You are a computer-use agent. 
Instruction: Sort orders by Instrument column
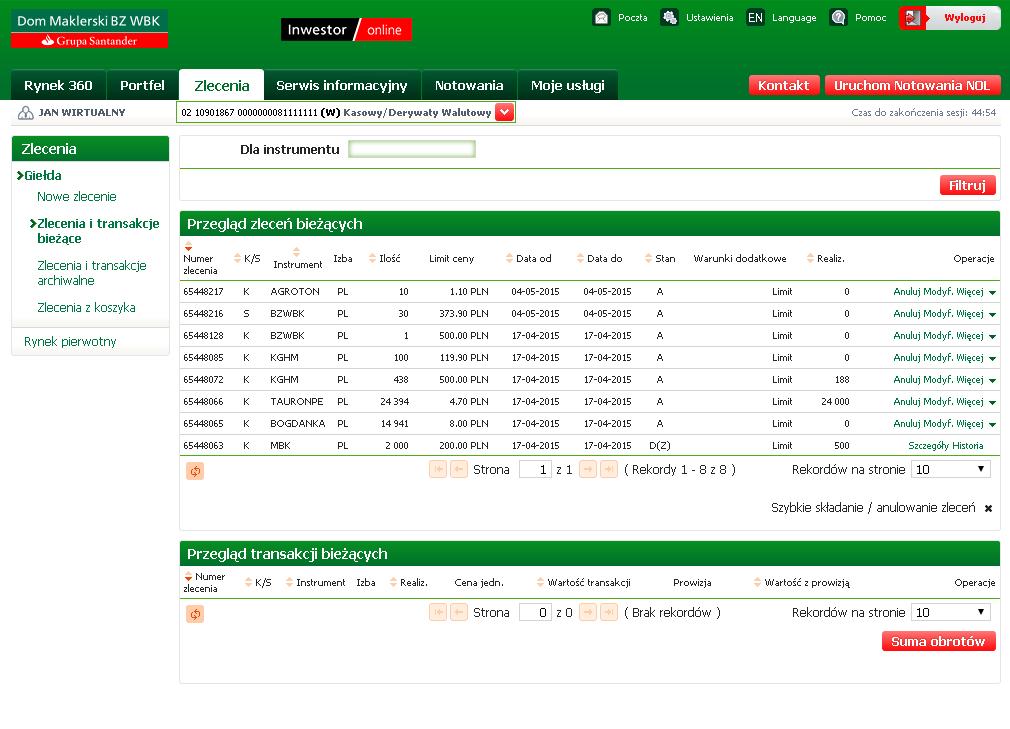pyautogui.click(x=296, y=252)
